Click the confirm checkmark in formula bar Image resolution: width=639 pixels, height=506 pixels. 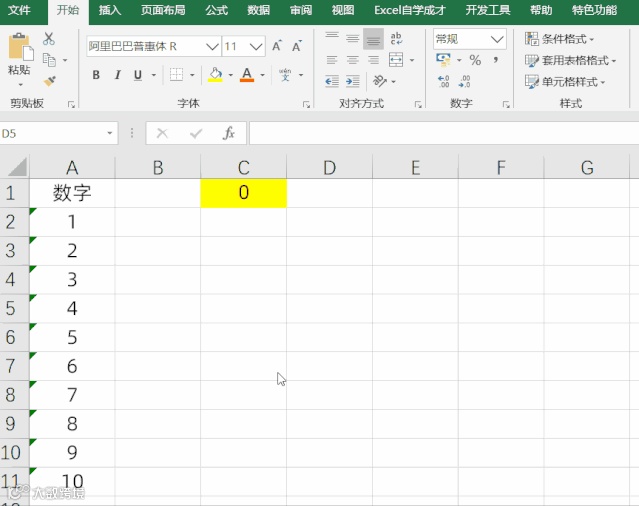coord(196,133)
